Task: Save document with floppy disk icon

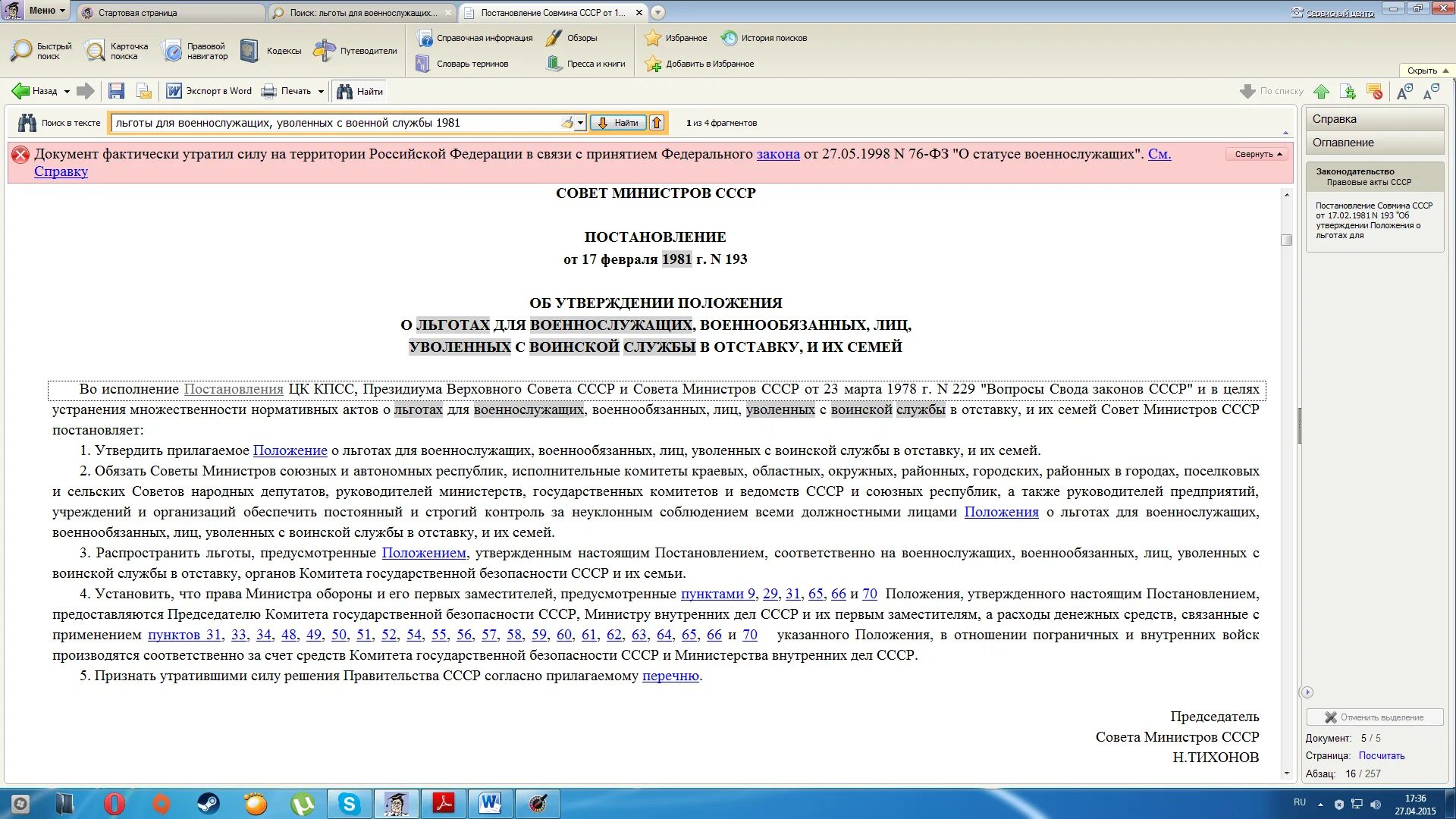Action: click(116, 91)
